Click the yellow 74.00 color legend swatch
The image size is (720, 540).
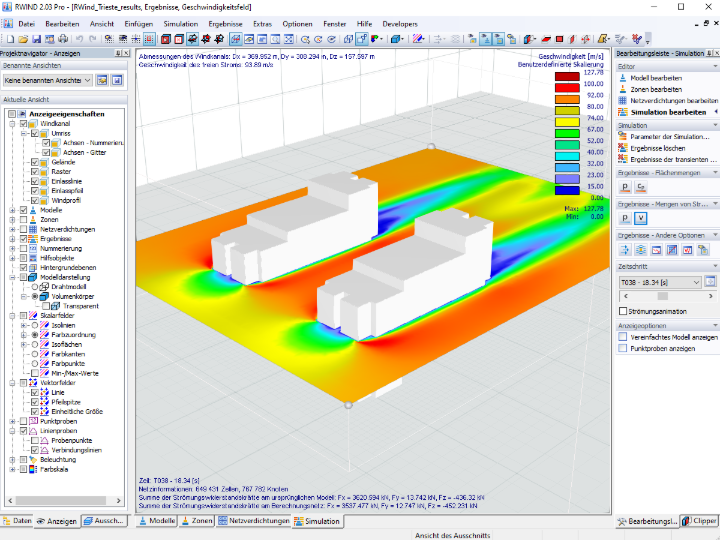click(x=567, y=122)
